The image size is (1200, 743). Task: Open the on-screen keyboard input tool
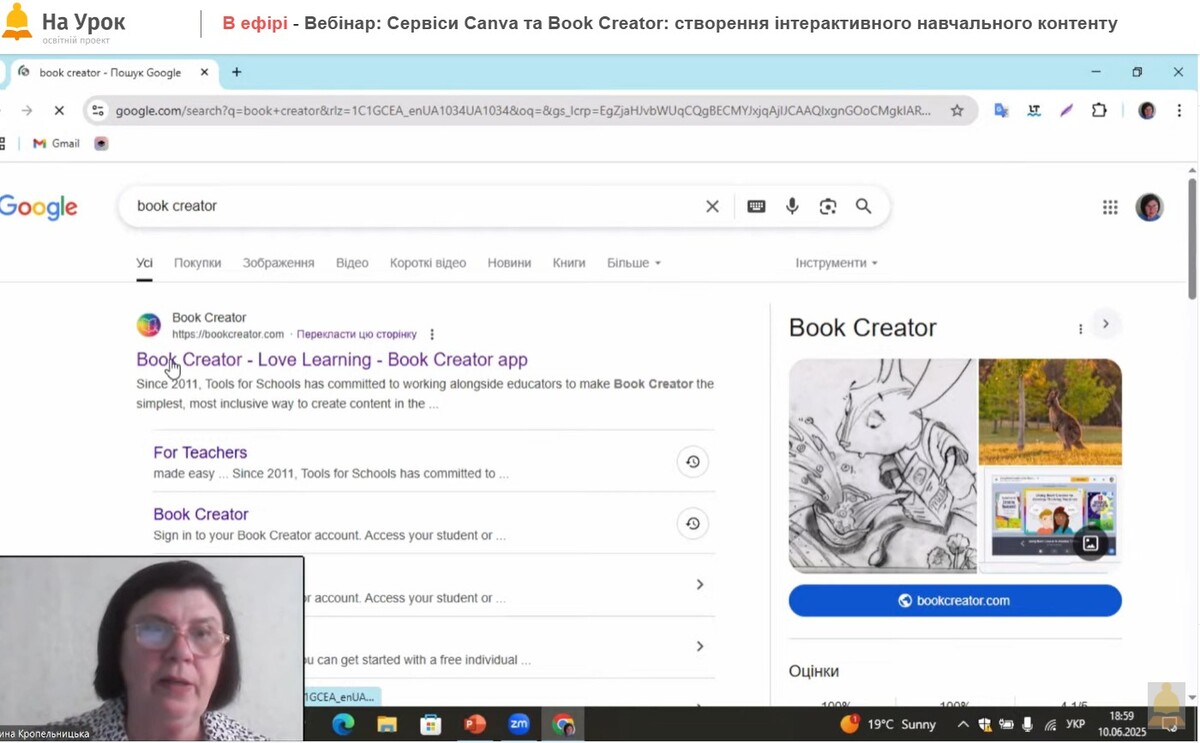tap(756, 207)
